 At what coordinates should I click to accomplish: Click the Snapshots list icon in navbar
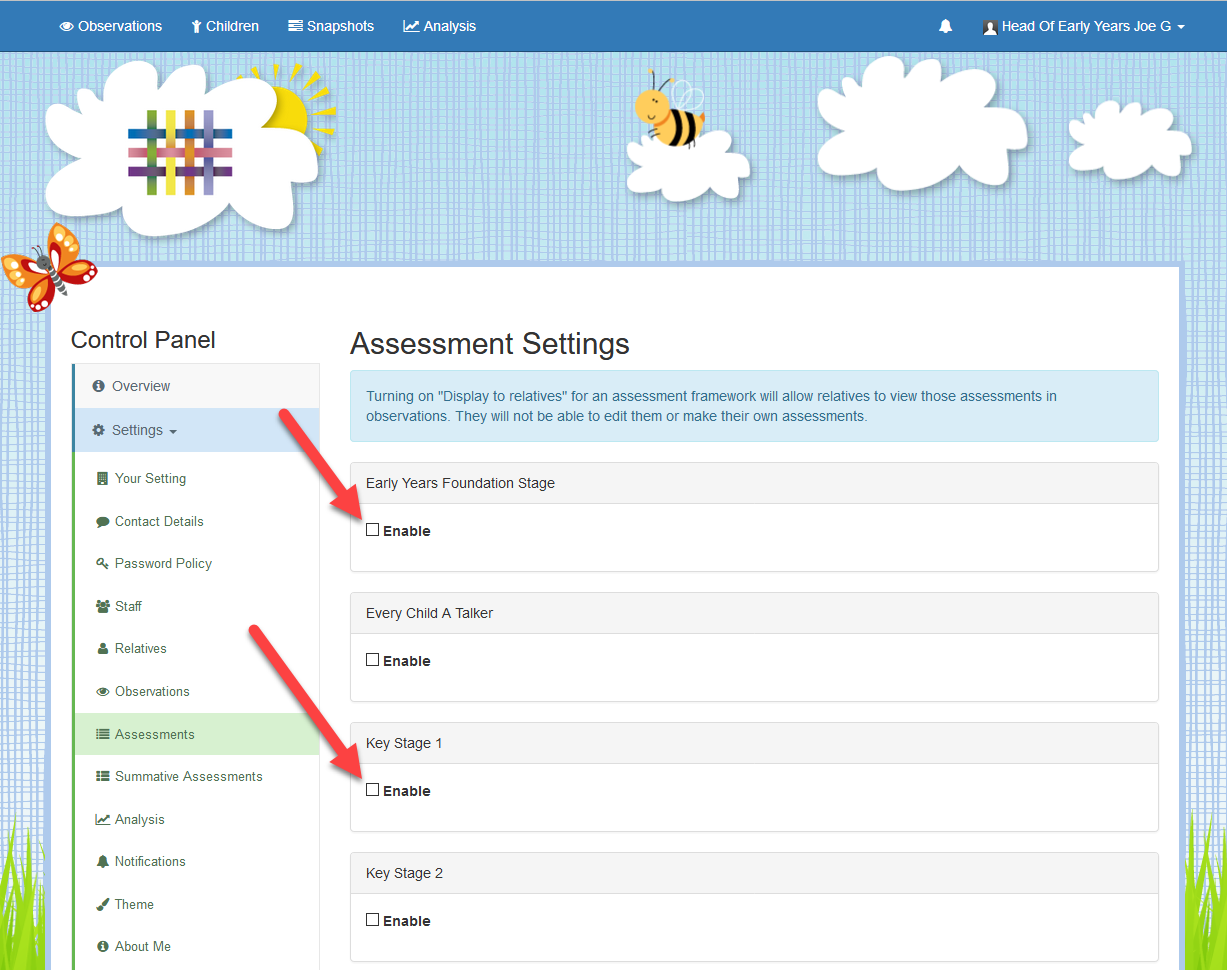295,26
